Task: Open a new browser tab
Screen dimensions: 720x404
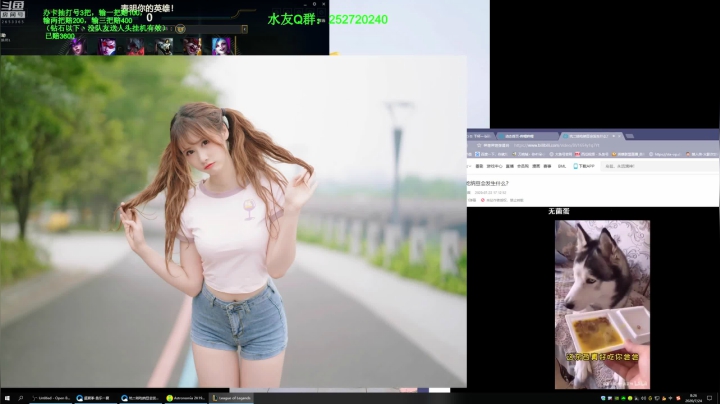Action: coord(630,136)
